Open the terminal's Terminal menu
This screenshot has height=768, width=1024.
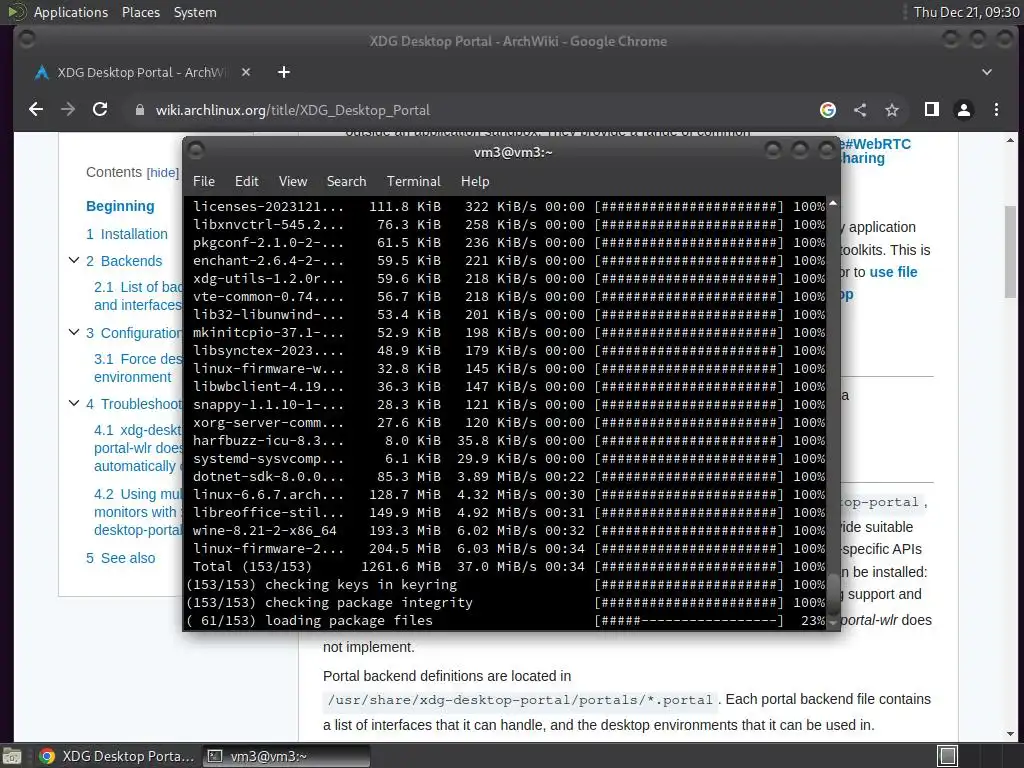[413, 182]
